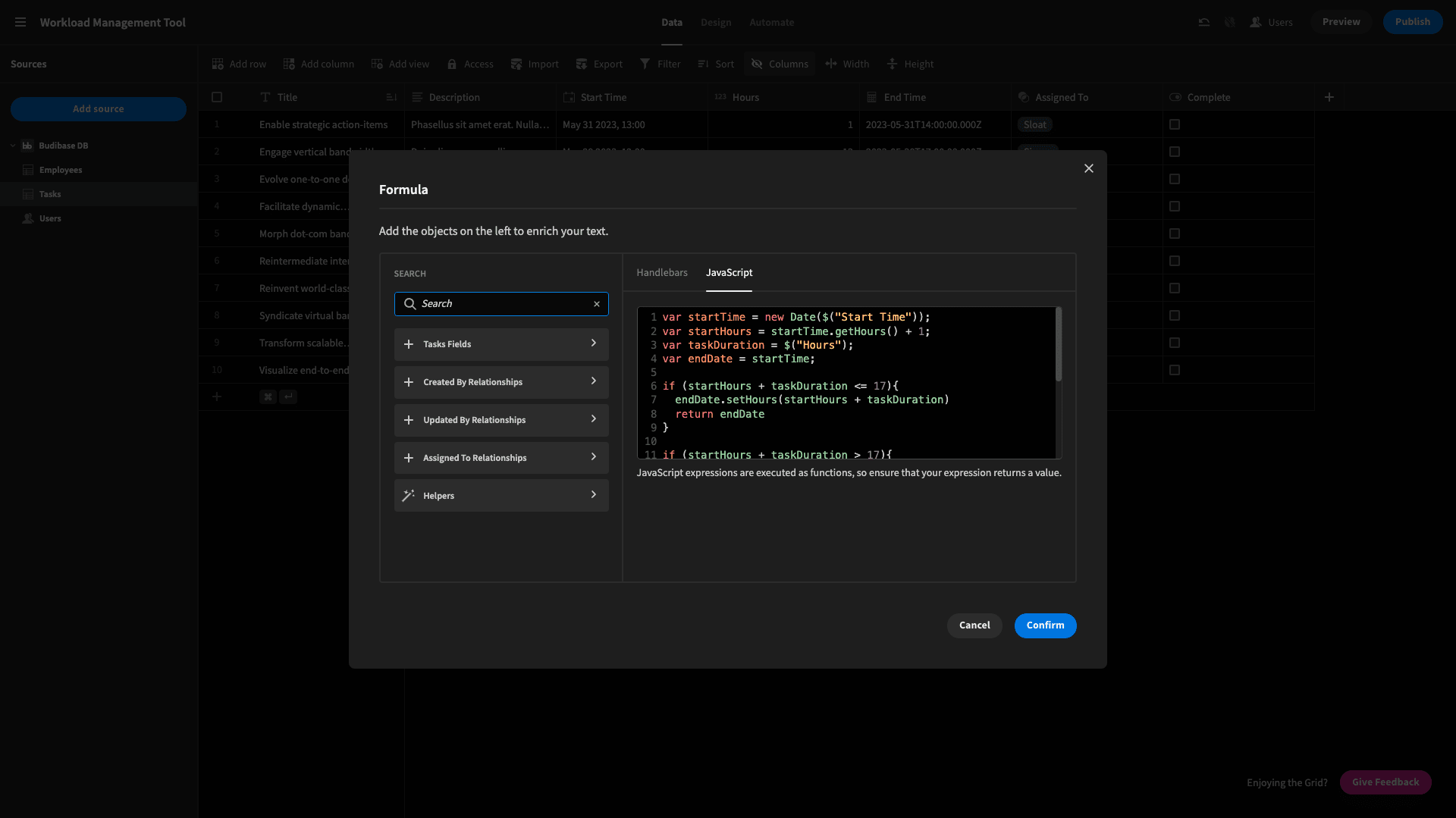Click inside the JavaScript code editor
Viewport: 1456px width, 818px height.
[849, 383]
